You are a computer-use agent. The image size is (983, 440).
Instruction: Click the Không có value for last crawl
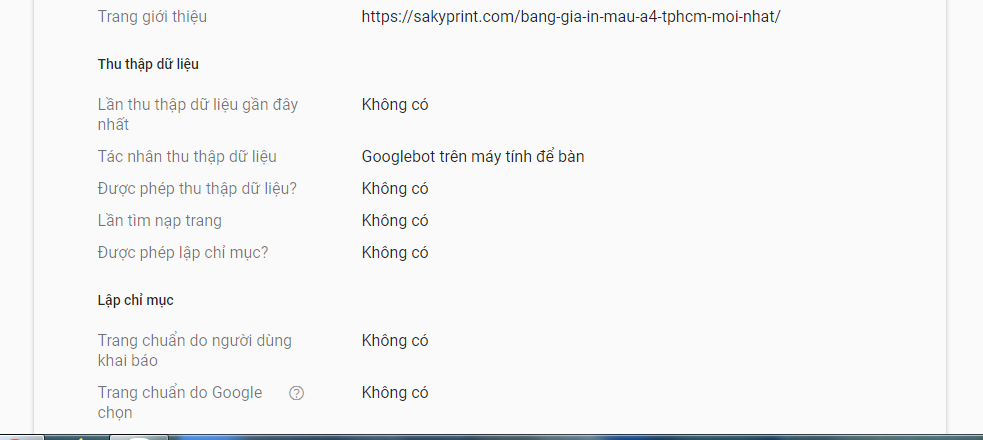[395, 105]
